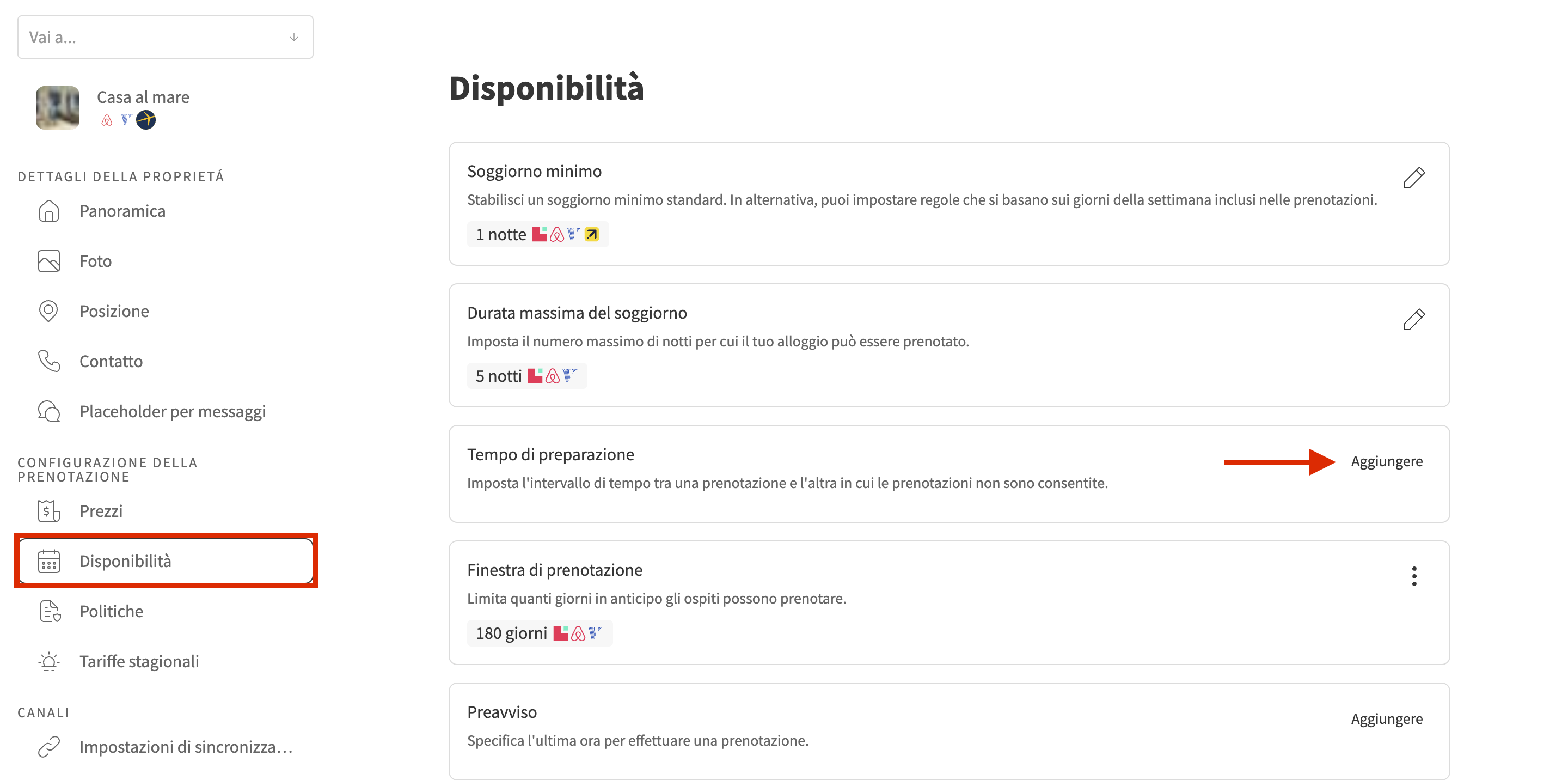Click Aggiungere for Tempo di preparazione
This screenshot has width=1568, height=780.
1386,461
